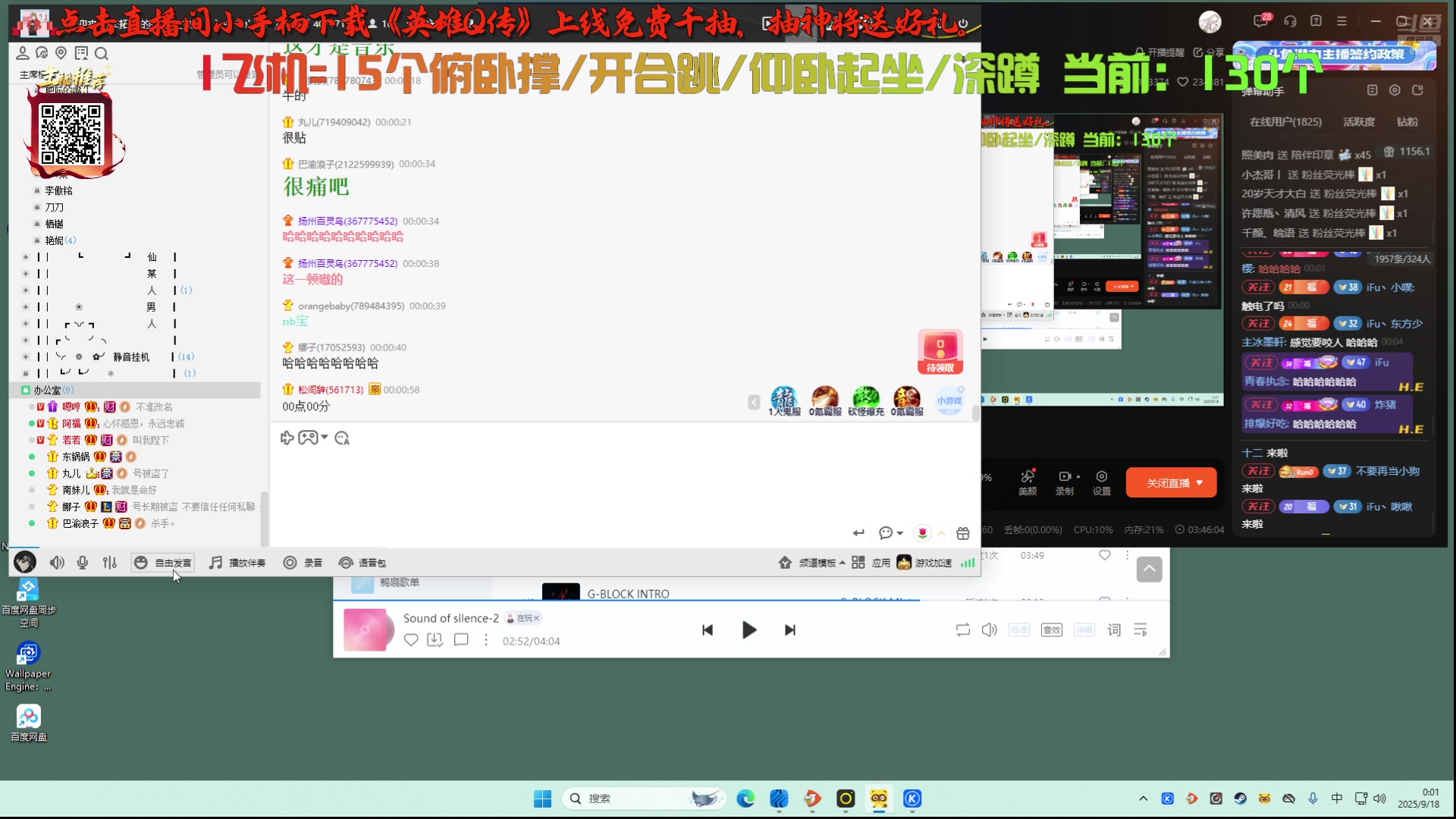1456x819 pixels.
Task: Expand the channel row labeled 某
Action: pos(26,274)
